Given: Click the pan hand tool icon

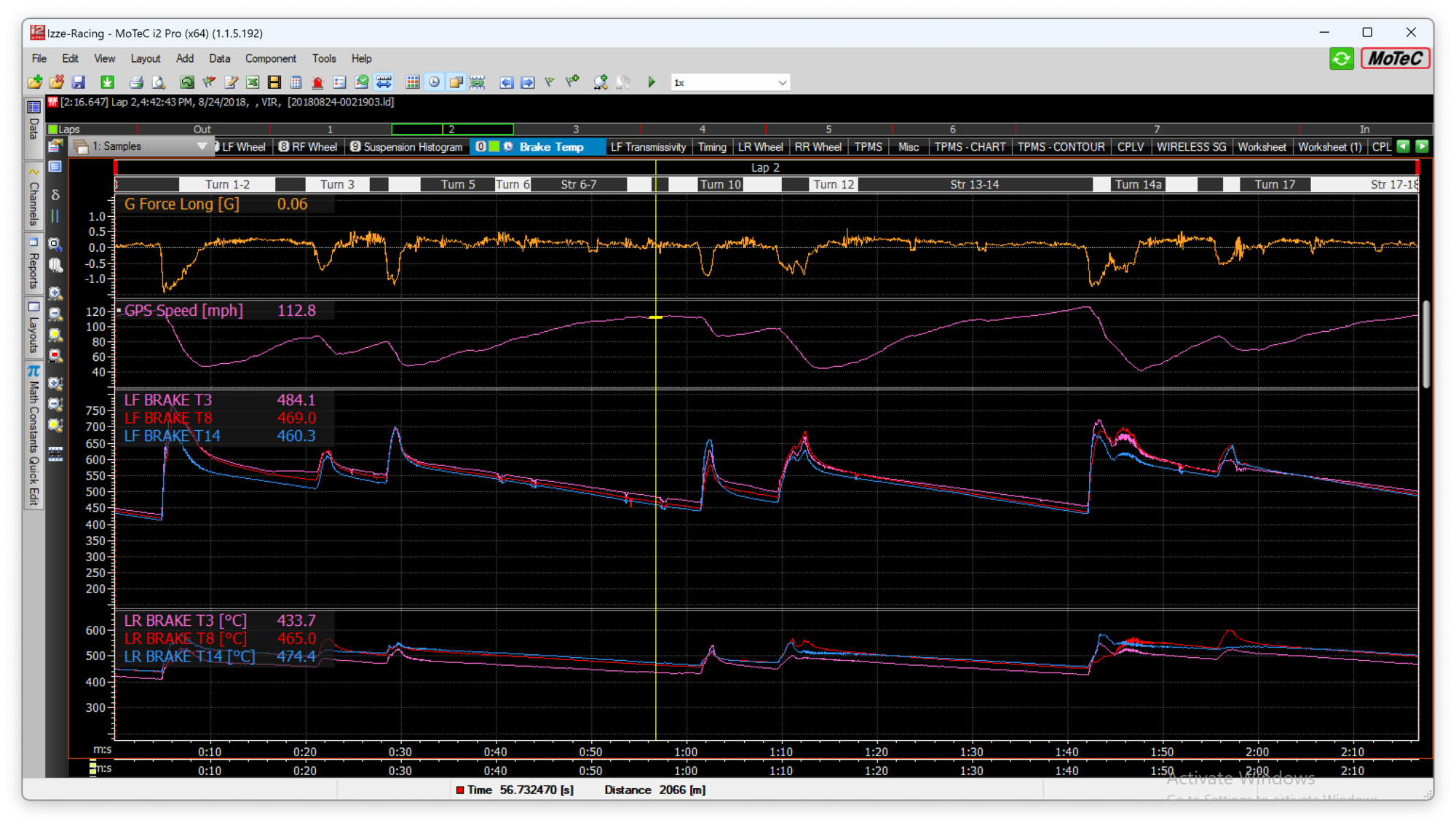Looking at the screenshot, I should click(55, 266).
